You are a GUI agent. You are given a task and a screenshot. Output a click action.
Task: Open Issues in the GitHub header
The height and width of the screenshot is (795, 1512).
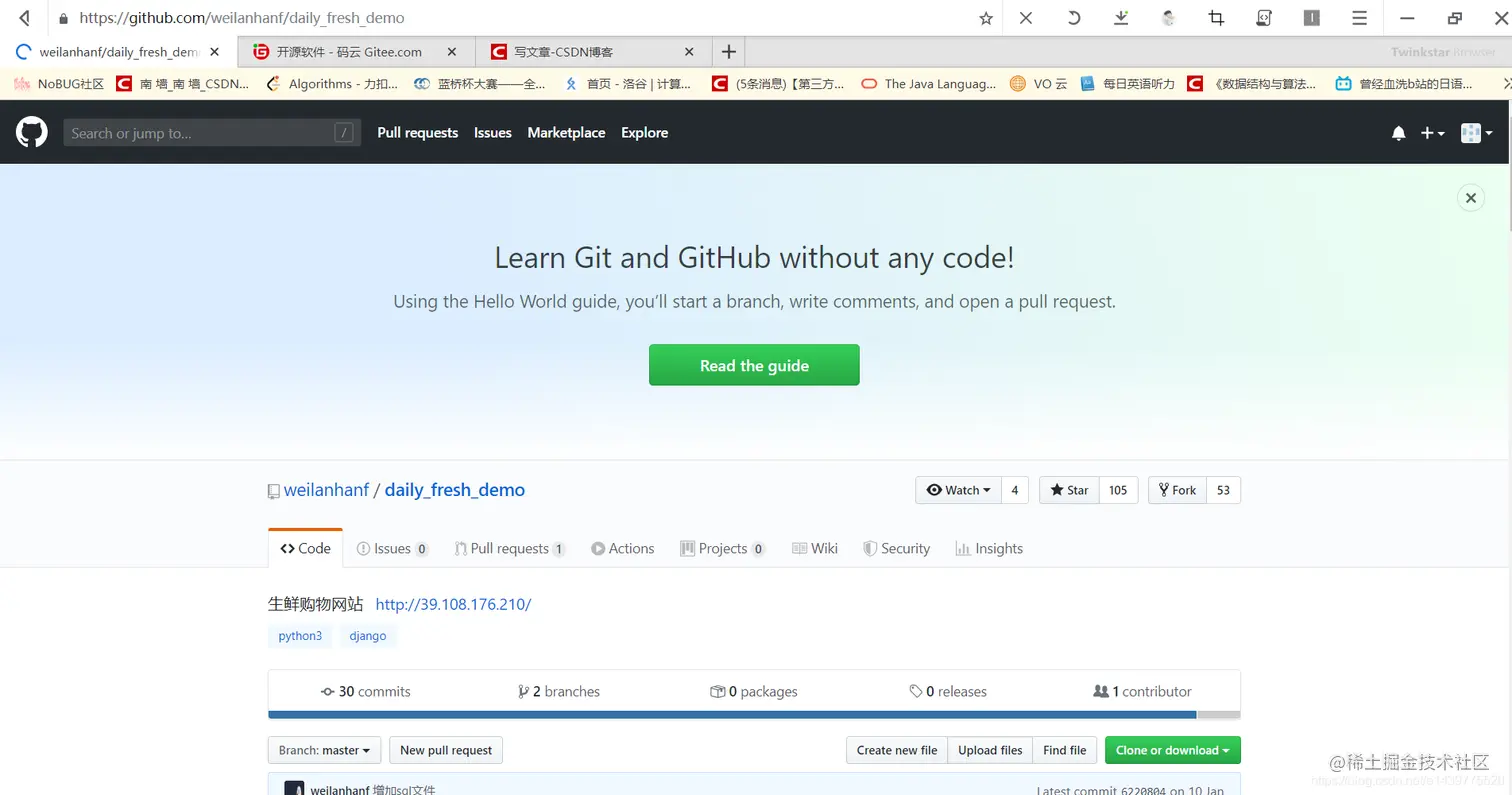492,133
